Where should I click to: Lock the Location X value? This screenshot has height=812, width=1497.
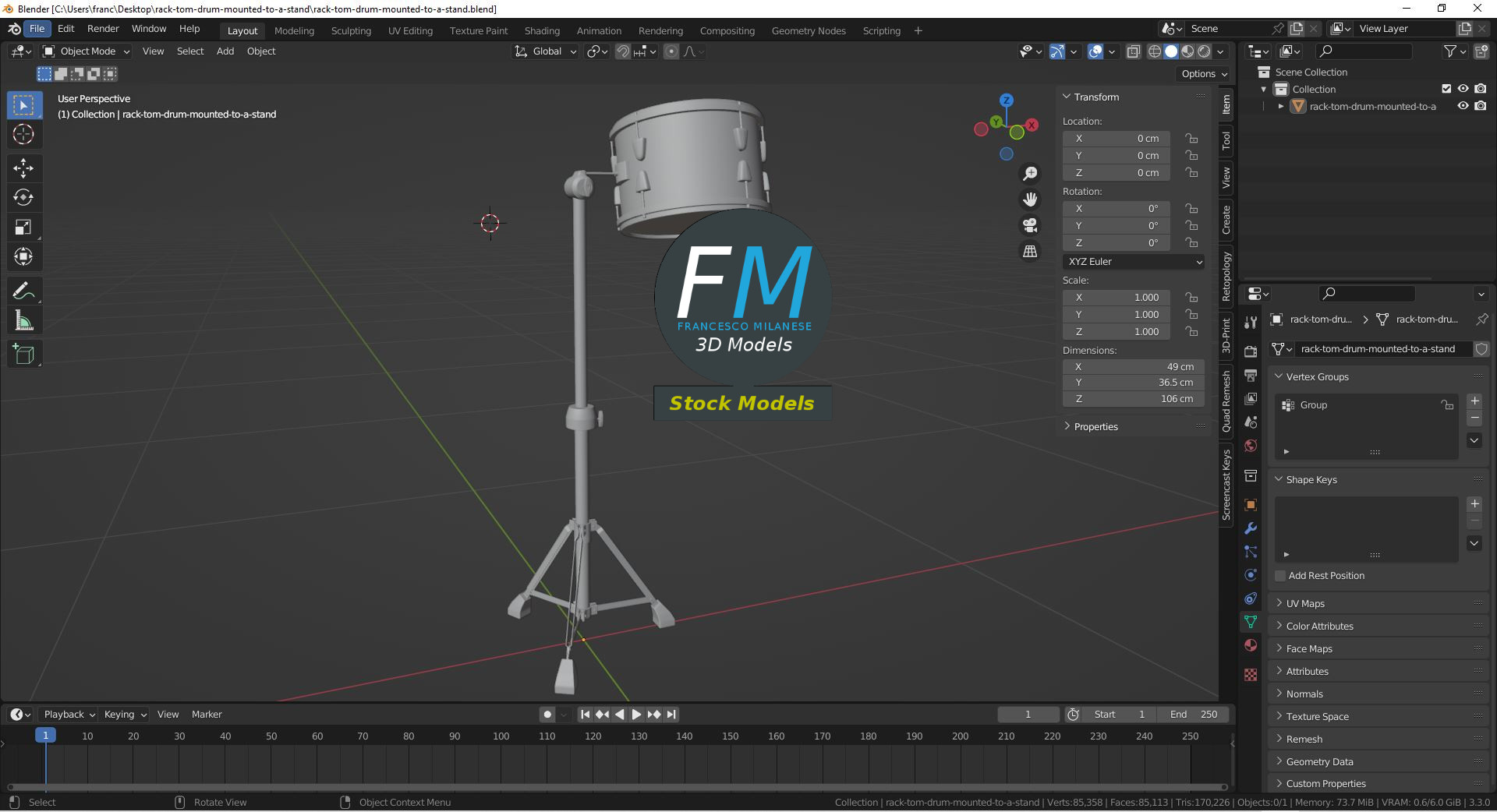[1191, 139]
